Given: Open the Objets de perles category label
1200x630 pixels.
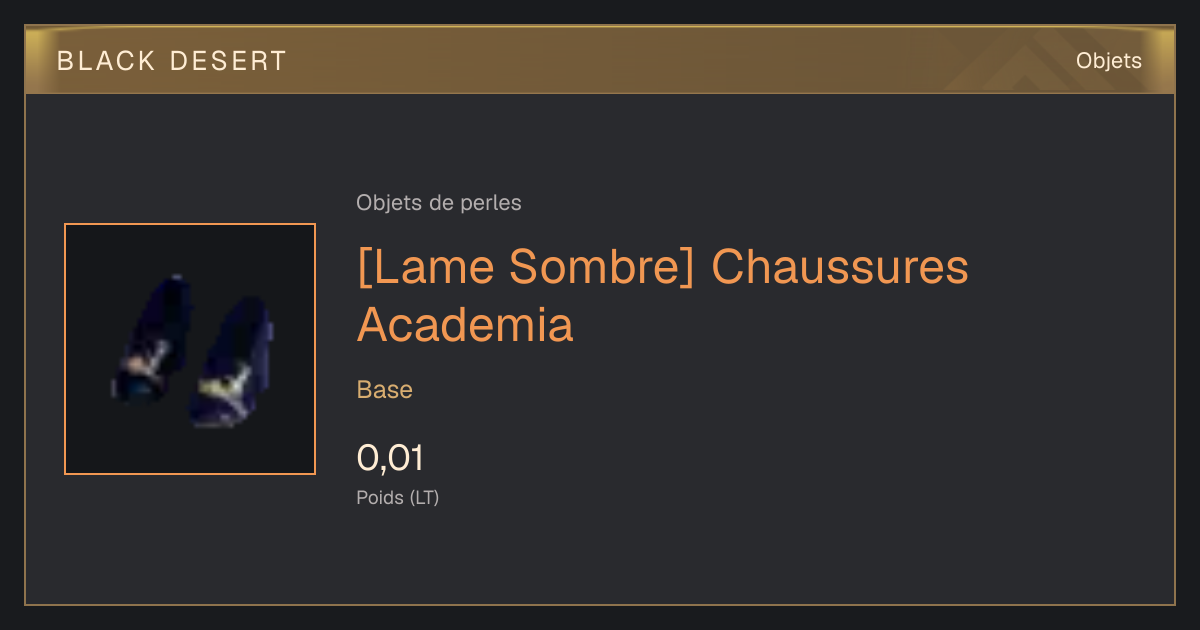Looking at the screenshot, I should coord(438,203).
